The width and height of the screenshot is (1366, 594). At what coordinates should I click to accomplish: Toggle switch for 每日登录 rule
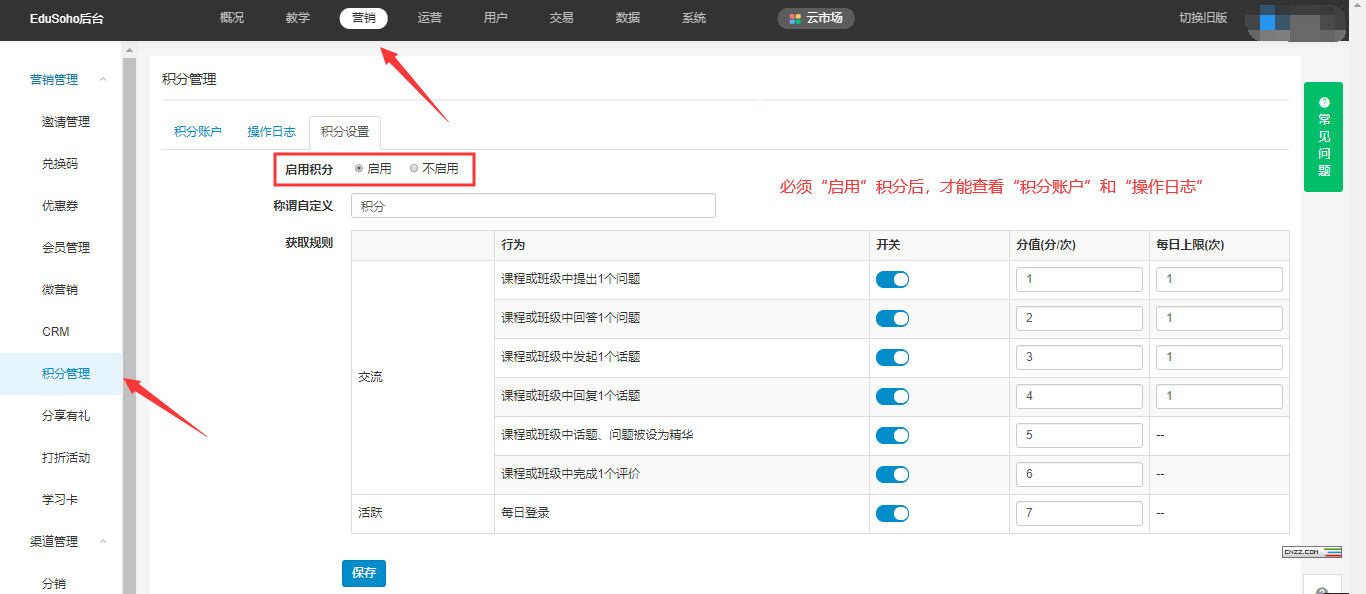(x=892, y=514)
